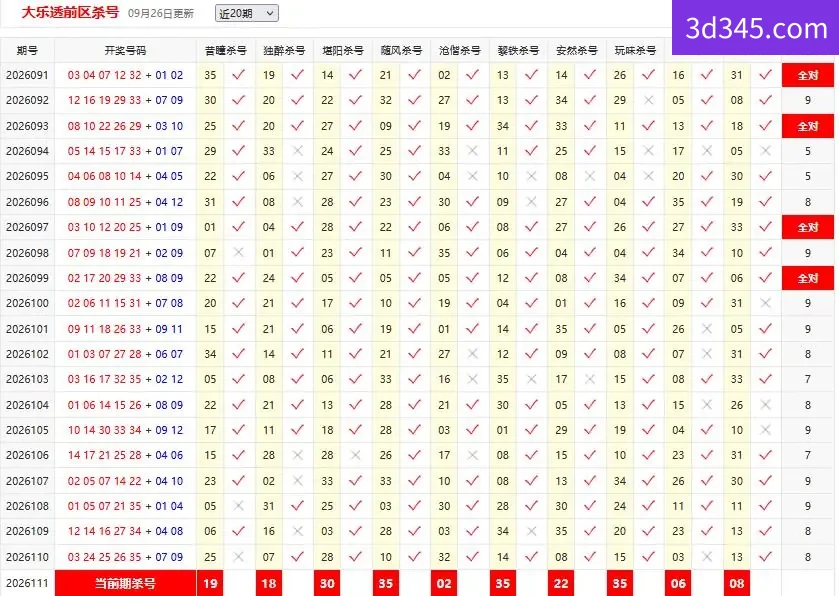
Task: Open the 近20期 period dropdown
Action: pyautogui.click(x=247, y=13)
